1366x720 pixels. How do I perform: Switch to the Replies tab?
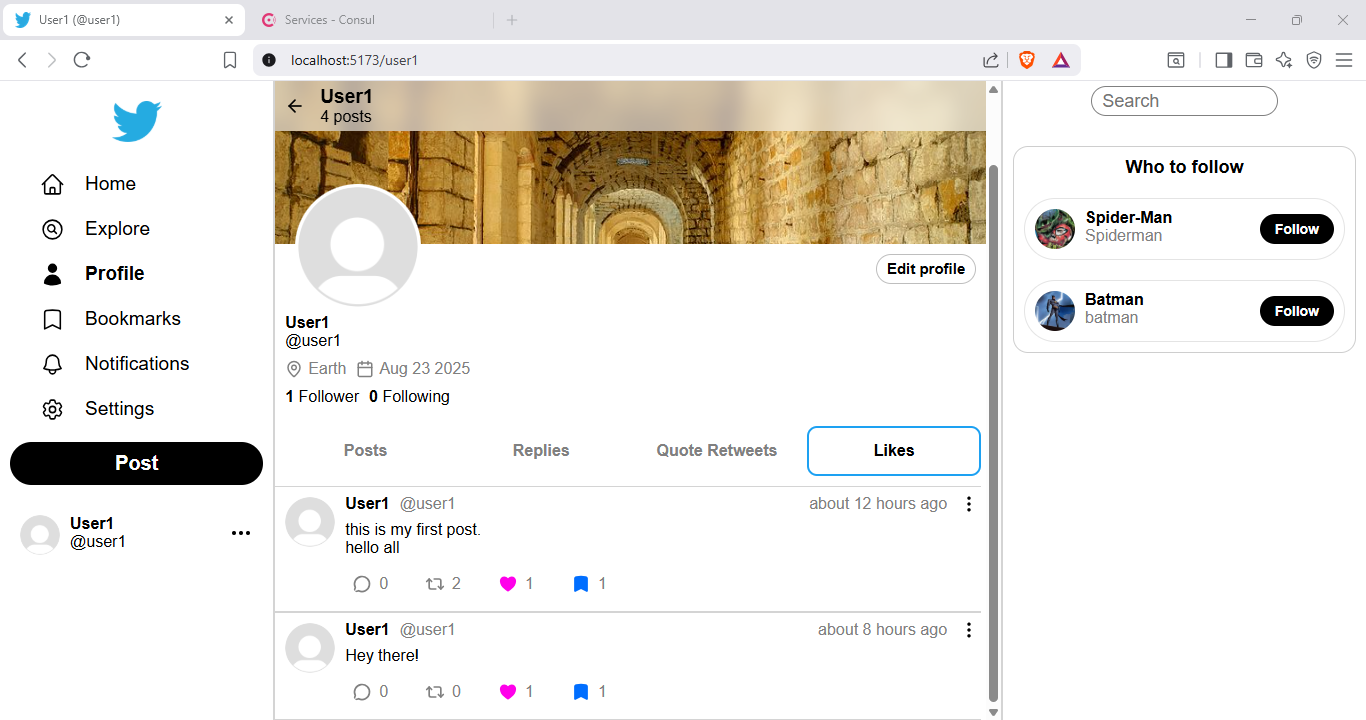[x=541, y=451]
